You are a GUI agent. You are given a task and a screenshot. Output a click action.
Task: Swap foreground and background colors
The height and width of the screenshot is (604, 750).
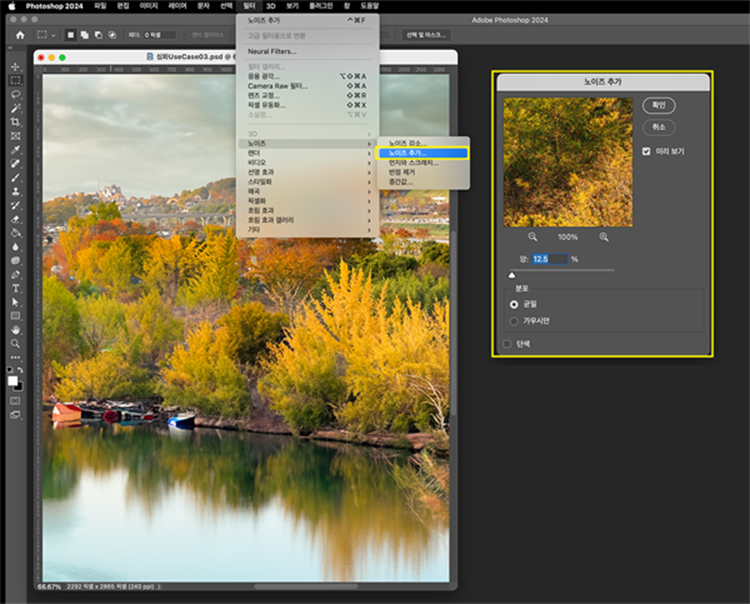point(20,370)
